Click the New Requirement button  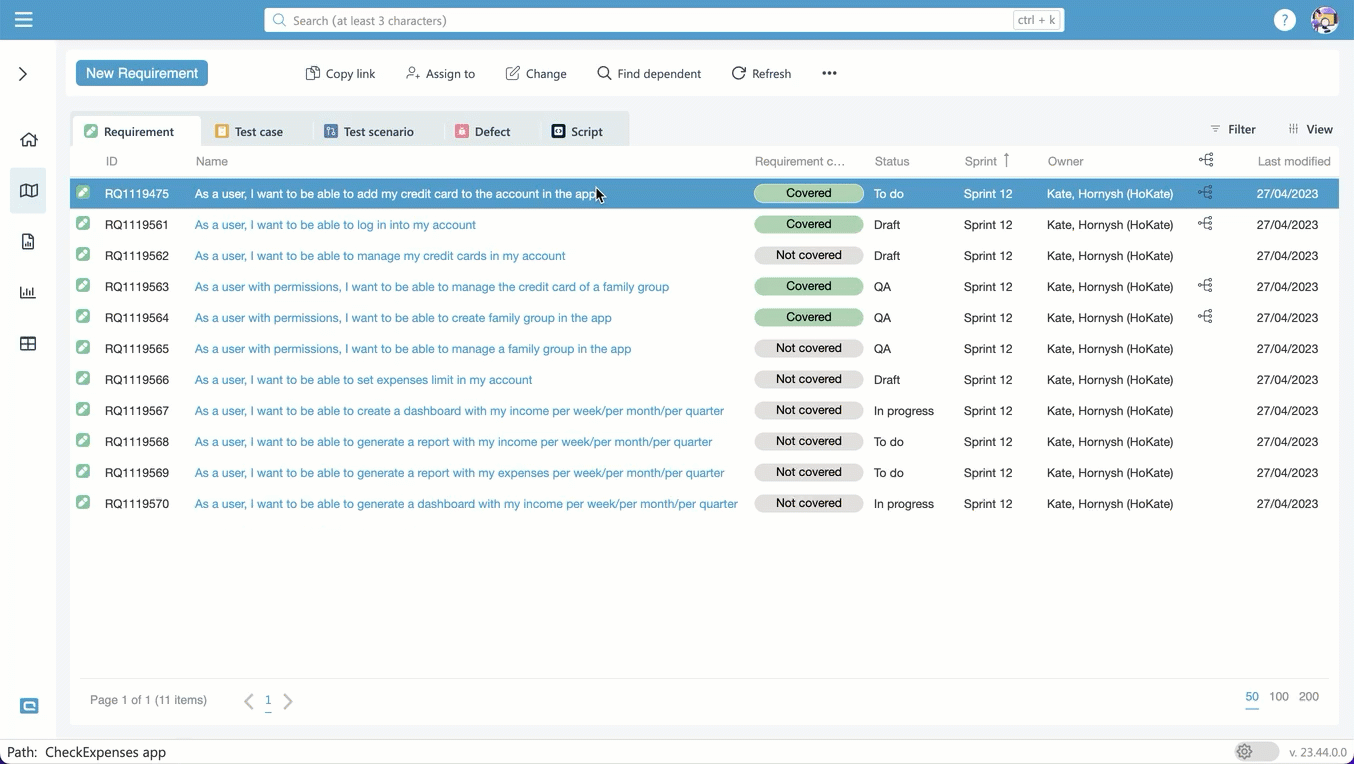pyautogui.click(x=142, y=73)
